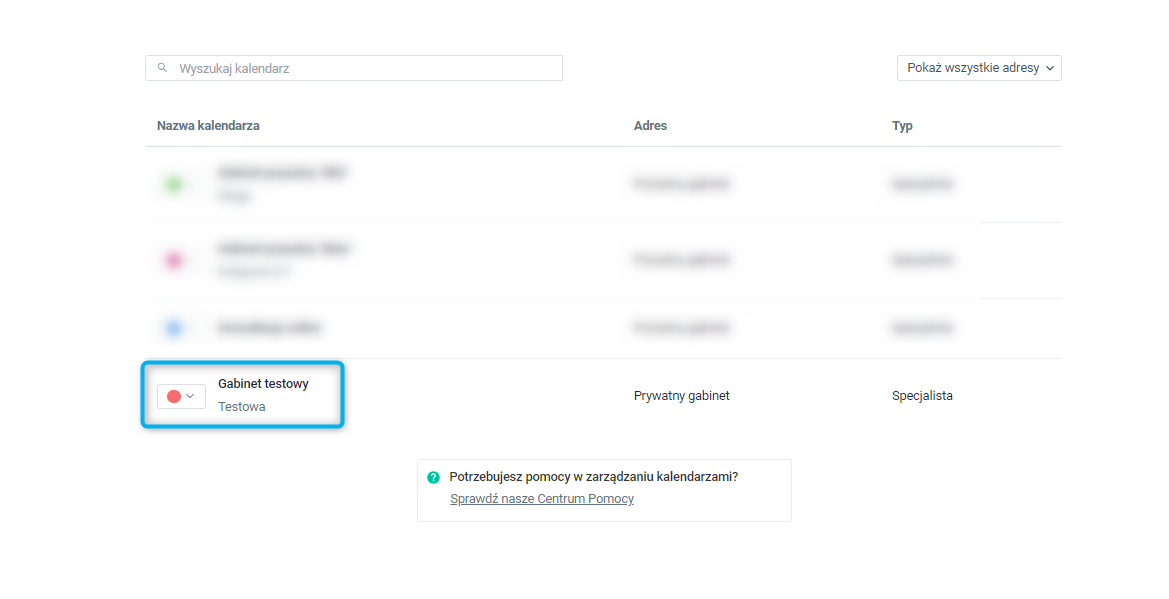The height and width of the screenshot is (599, 1169).
Task: Click the search magnifier icon
Action: coord(162,67)
